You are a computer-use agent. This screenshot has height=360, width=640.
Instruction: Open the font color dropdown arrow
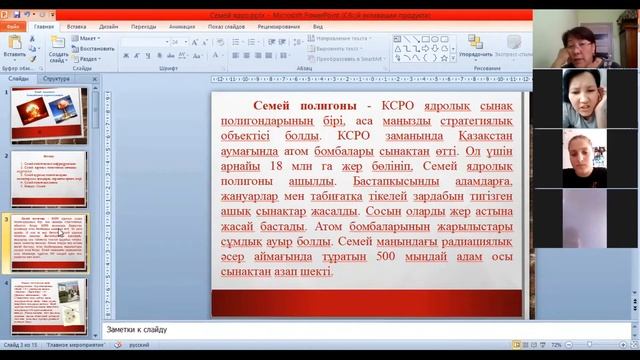pos(223,56)
